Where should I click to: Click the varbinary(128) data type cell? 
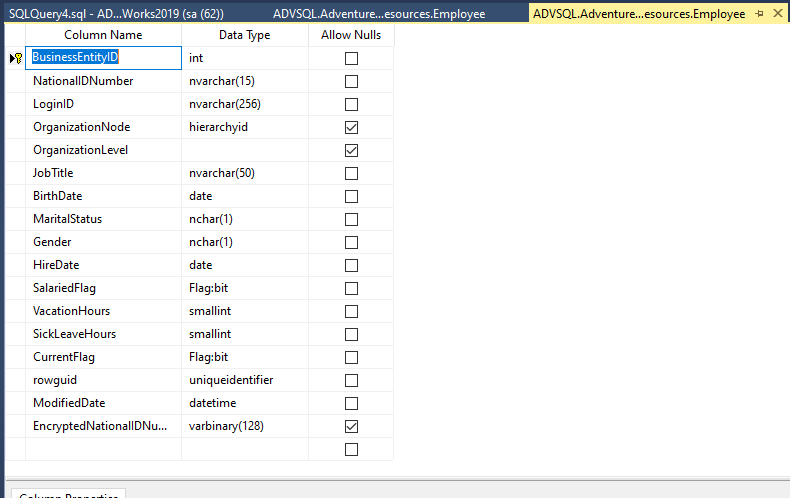(x=245, y=426)
